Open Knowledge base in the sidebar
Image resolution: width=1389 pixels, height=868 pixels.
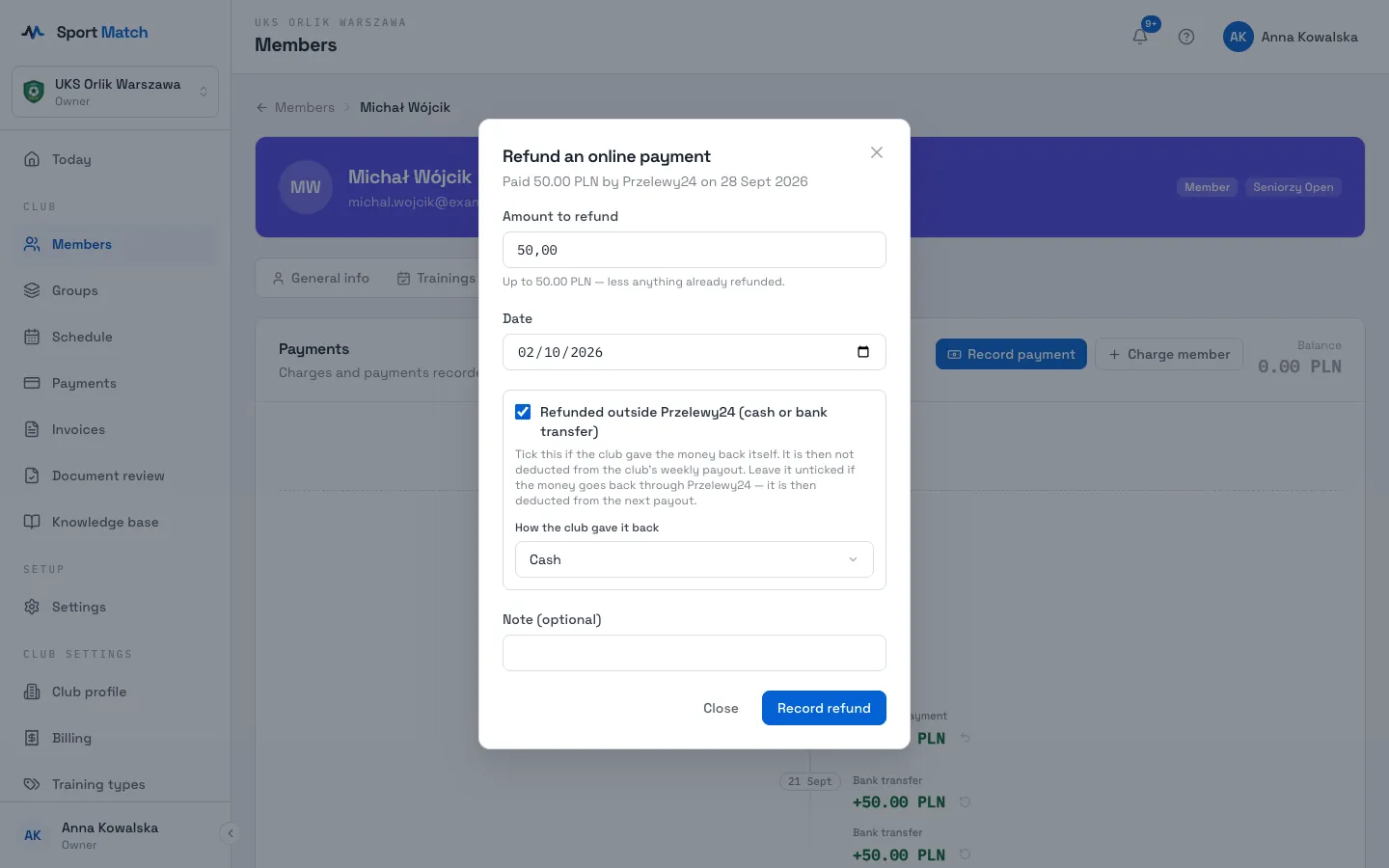pos(116,522)
